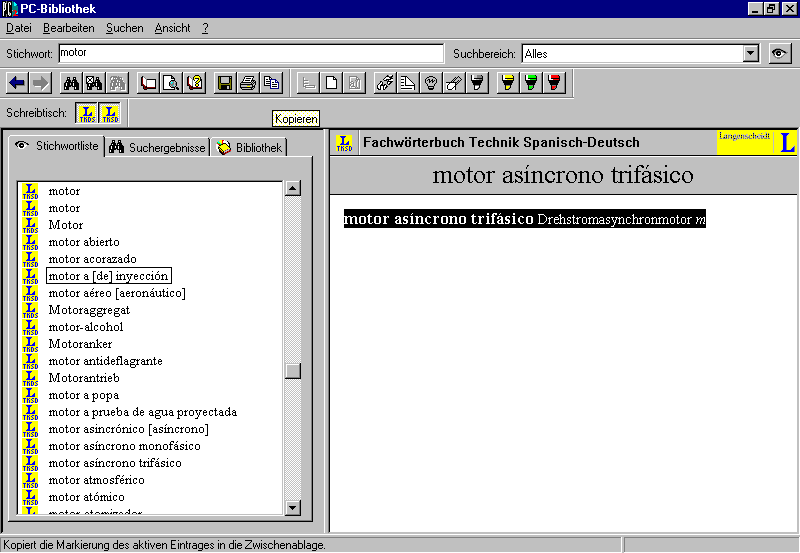The image size is (800, 553).
Task: Click the light bulb toolbar icon
Action: click(x=431, y=83)
